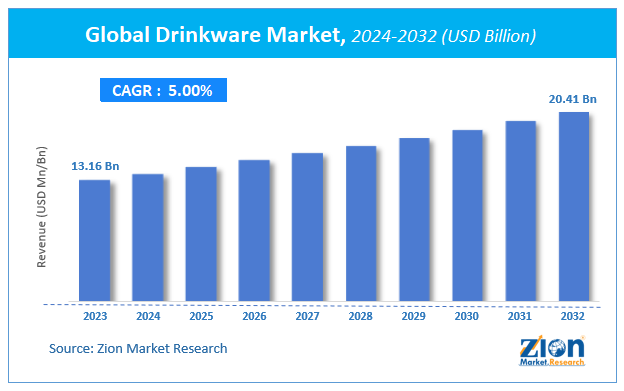Click the '2024-2032 (USD Billion)' subtitle

point(444,36)
